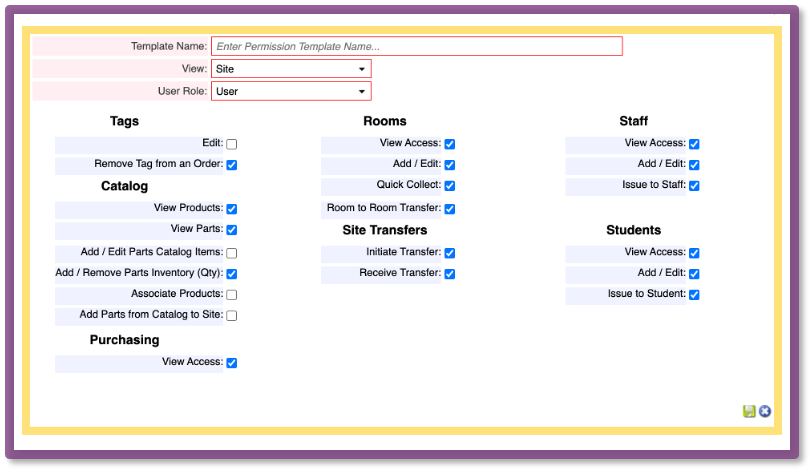Click the Issue to Student label
Viewport: 812px width, 472px height.
pyautogui.click(x=647, y=294)
